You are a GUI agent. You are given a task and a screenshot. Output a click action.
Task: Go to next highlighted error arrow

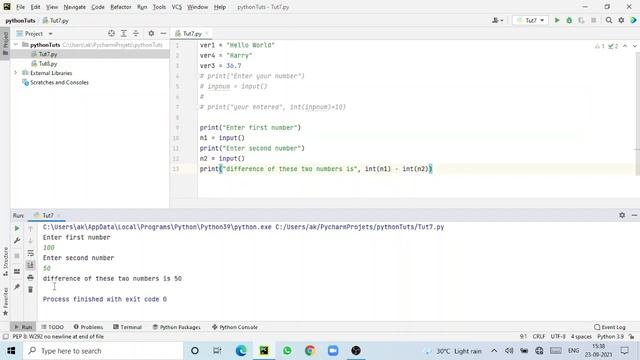pyautogui.click(x=635, y=46)
